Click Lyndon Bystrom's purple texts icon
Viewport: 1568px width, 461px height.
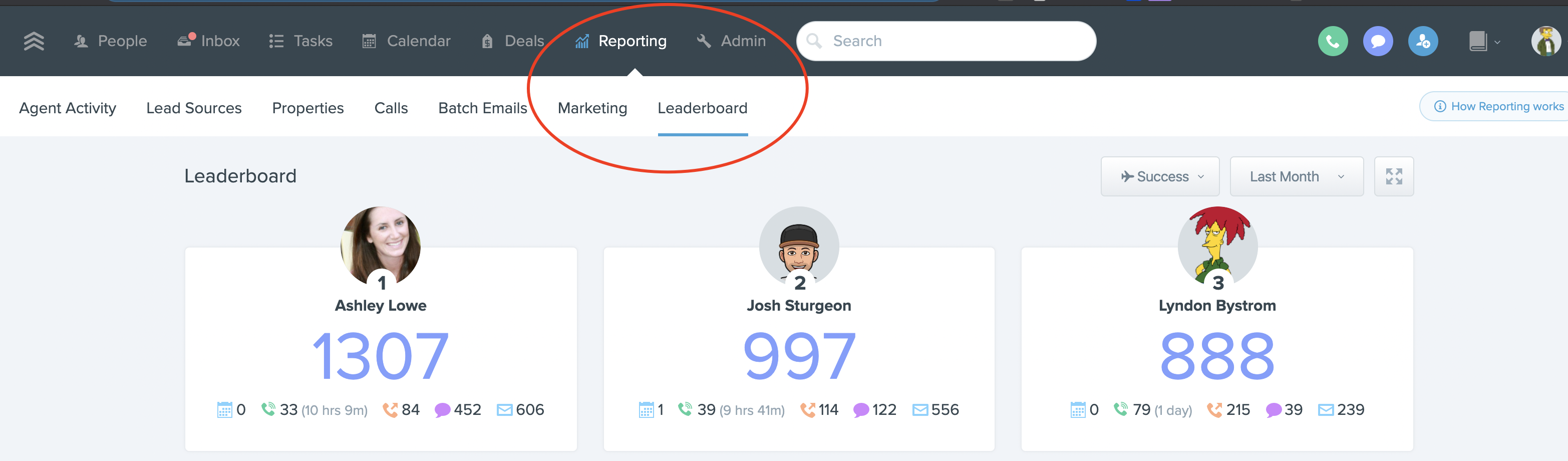pyautogui.click(x=1274, y=410)
